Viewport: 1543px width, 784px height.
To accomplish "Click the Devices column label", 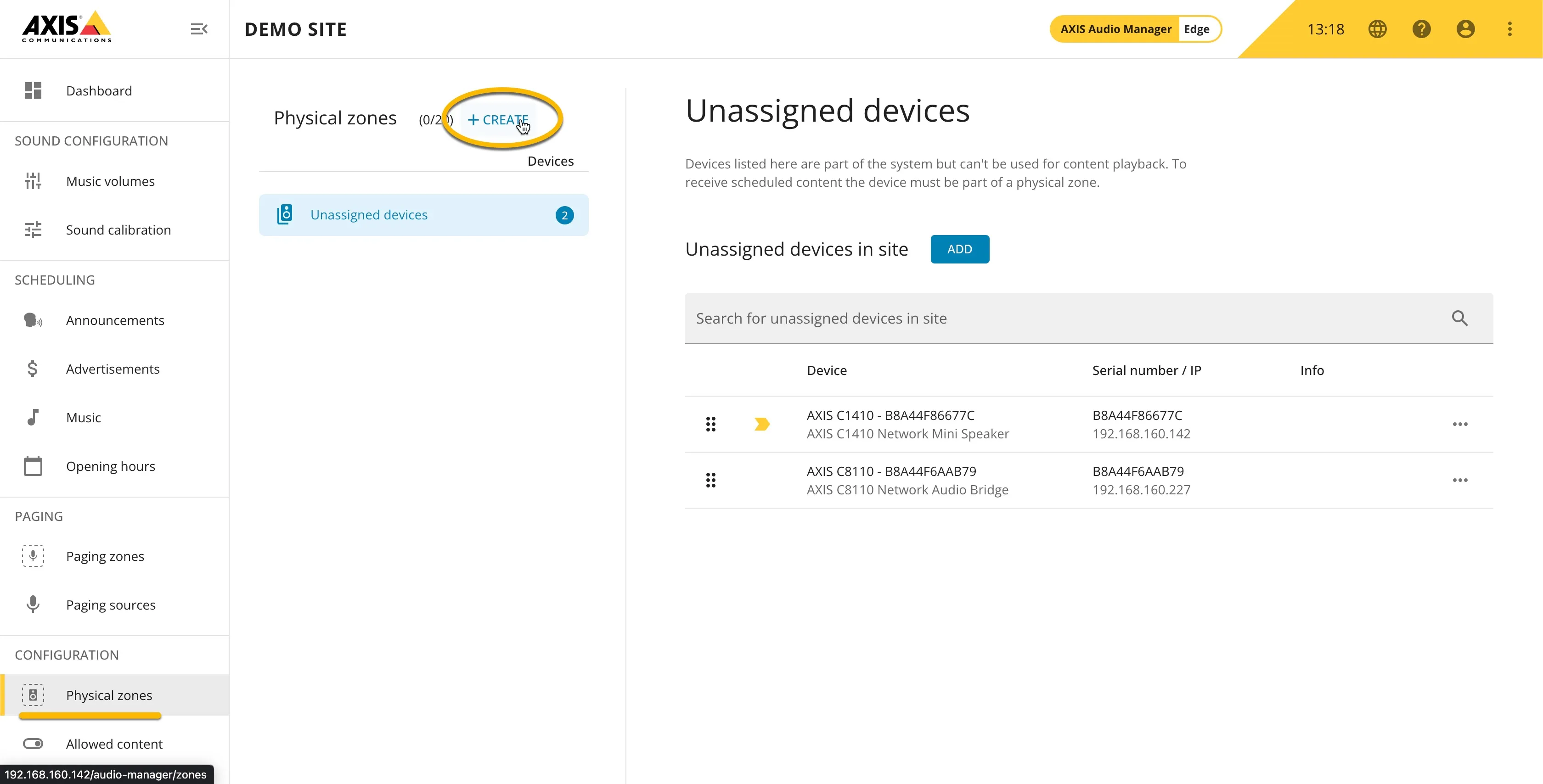I will [x=551, y=161].
